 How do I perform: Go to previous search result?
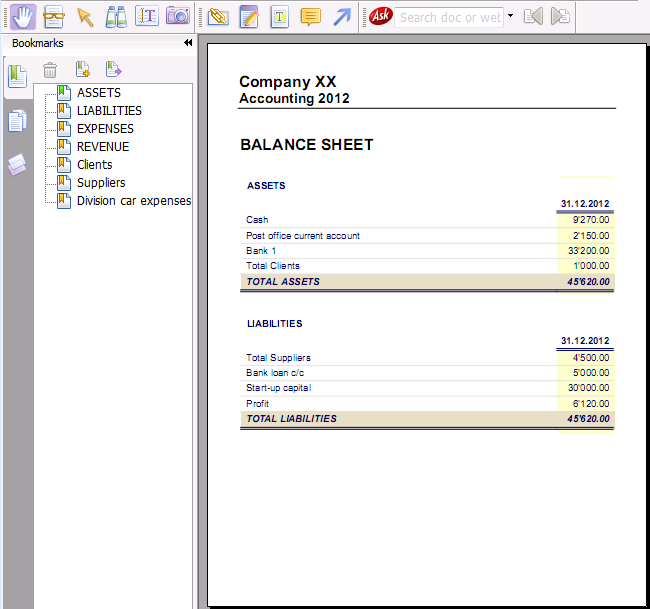(x=533, y=17)
